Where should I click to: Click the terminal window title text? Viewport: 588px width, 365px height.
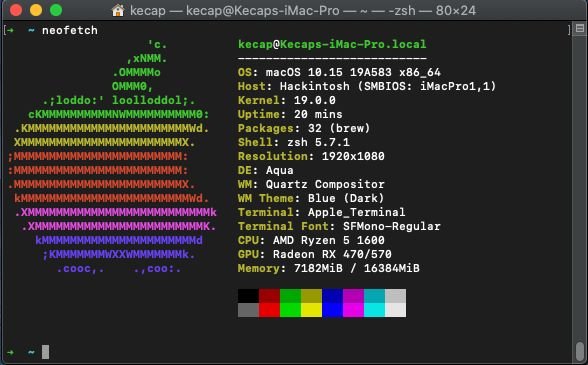tap(303, 10)
